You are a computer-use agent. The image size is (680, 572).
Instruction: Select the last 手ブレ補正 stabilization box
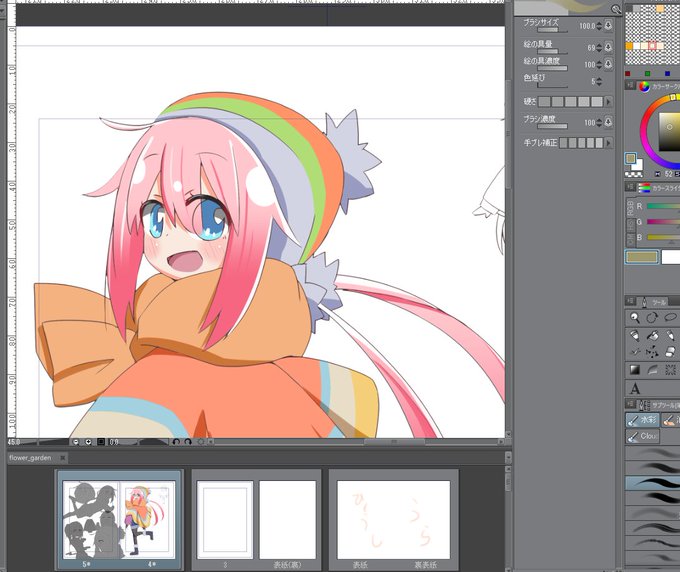[x=599, y=143]
